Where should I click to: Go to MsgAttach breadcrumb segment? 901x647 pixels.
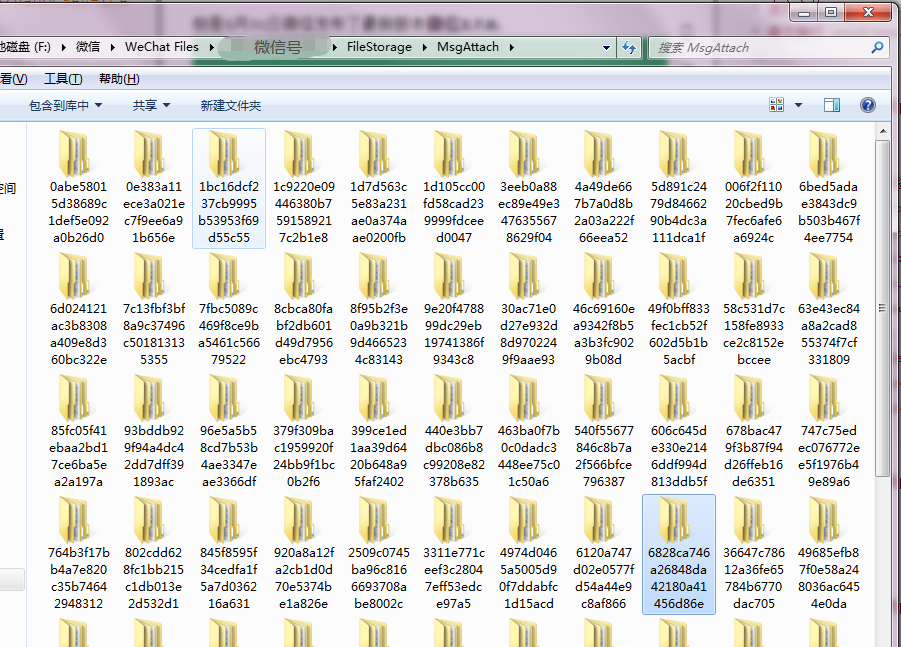click(x=468, y=47)
